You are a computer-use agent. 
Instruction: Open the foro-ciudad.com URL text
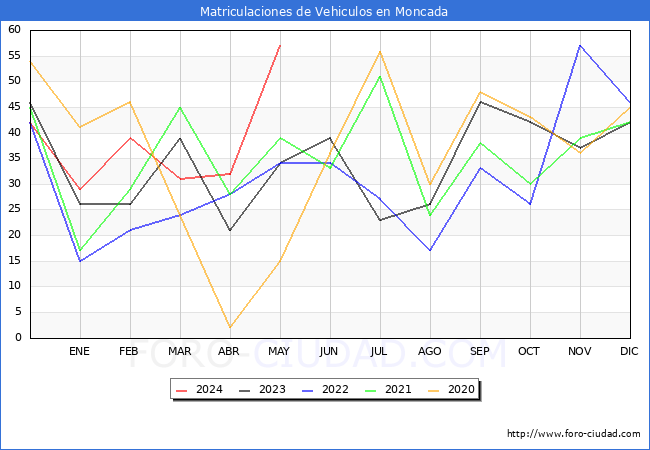click(574, 434)
